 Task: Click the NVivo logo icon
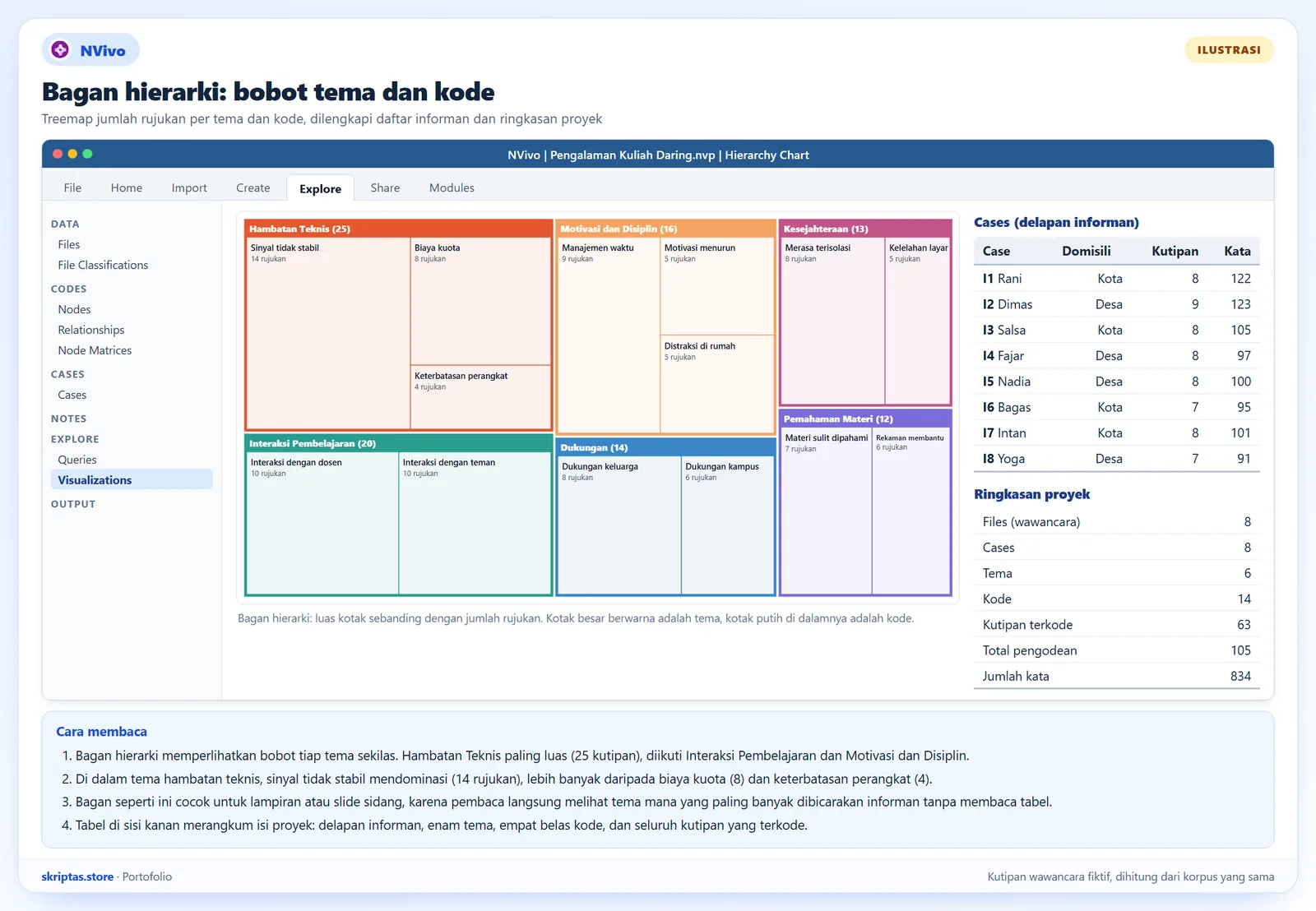[61, 50]
